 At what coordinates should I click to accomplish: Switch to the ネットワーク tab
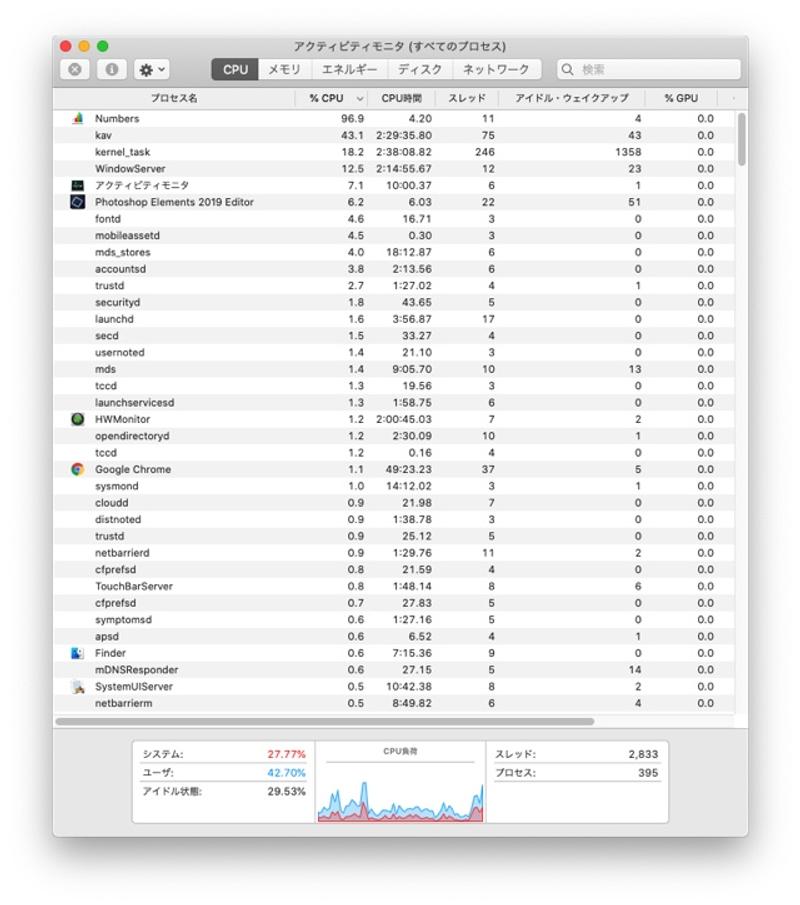click(x=496, y=70)
